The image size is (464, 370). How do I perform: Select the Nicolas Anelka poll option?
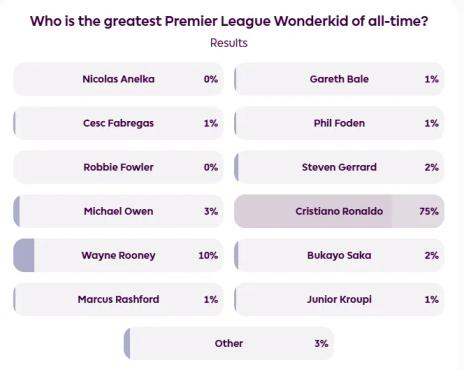118,79
